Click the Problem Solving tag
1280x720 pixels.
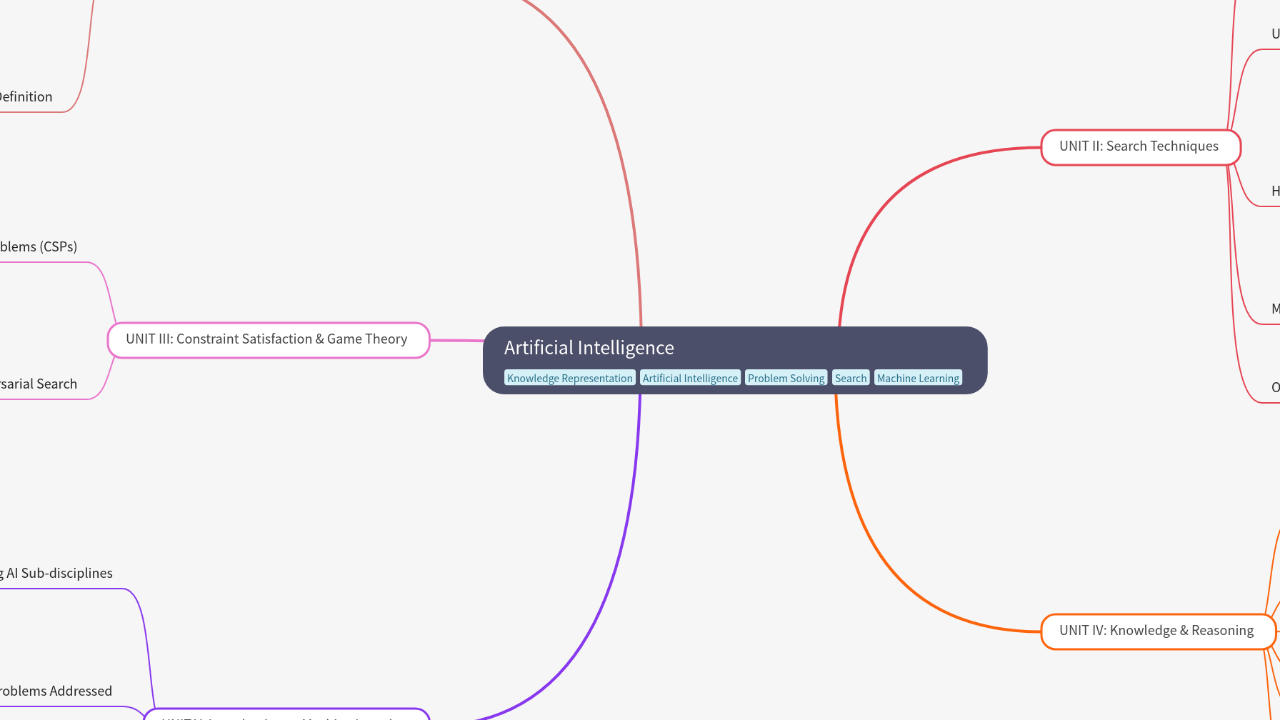[x=786, y=378]
